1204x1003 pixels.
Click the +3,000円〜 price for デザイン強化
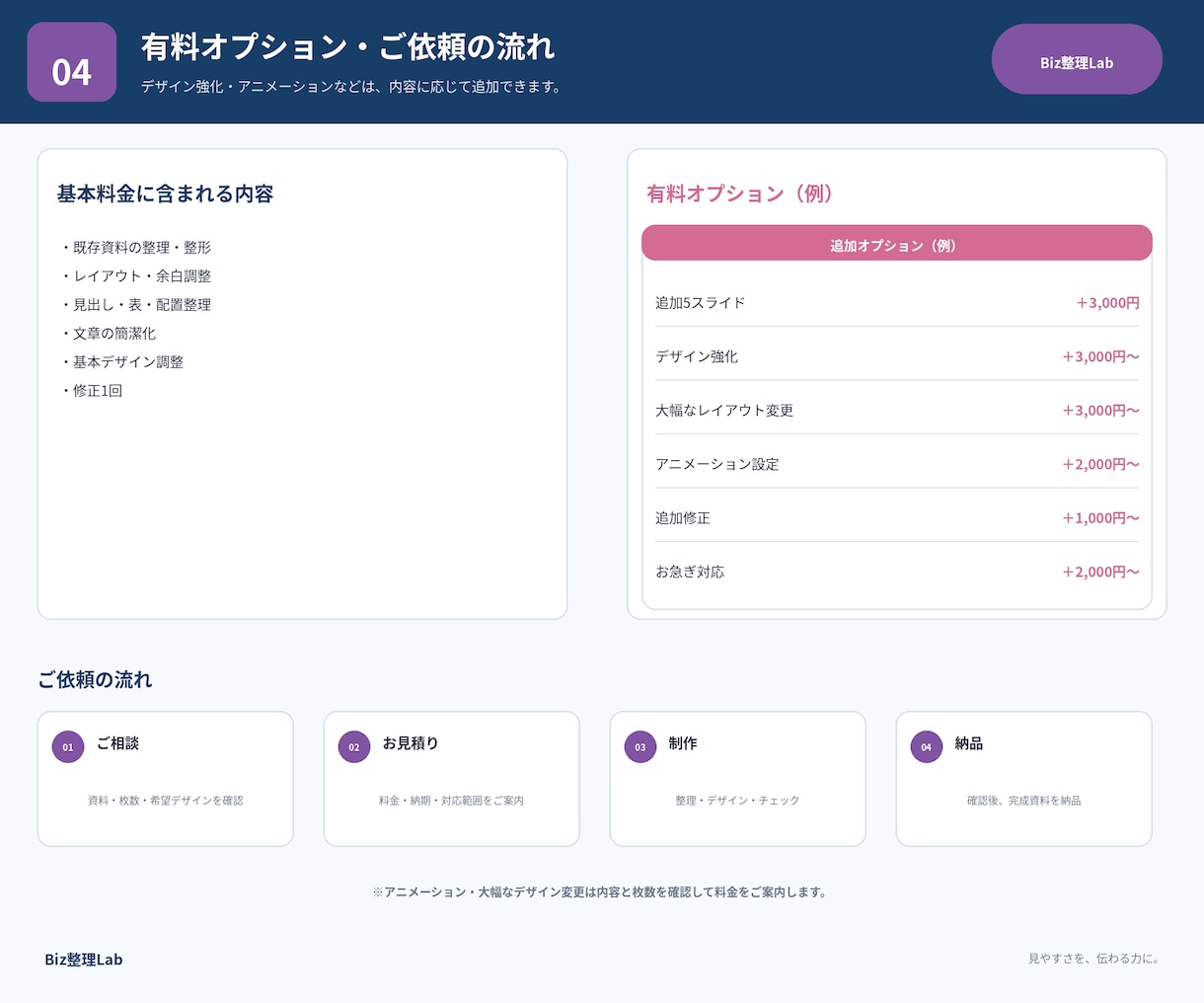(x=1100, y=356)
